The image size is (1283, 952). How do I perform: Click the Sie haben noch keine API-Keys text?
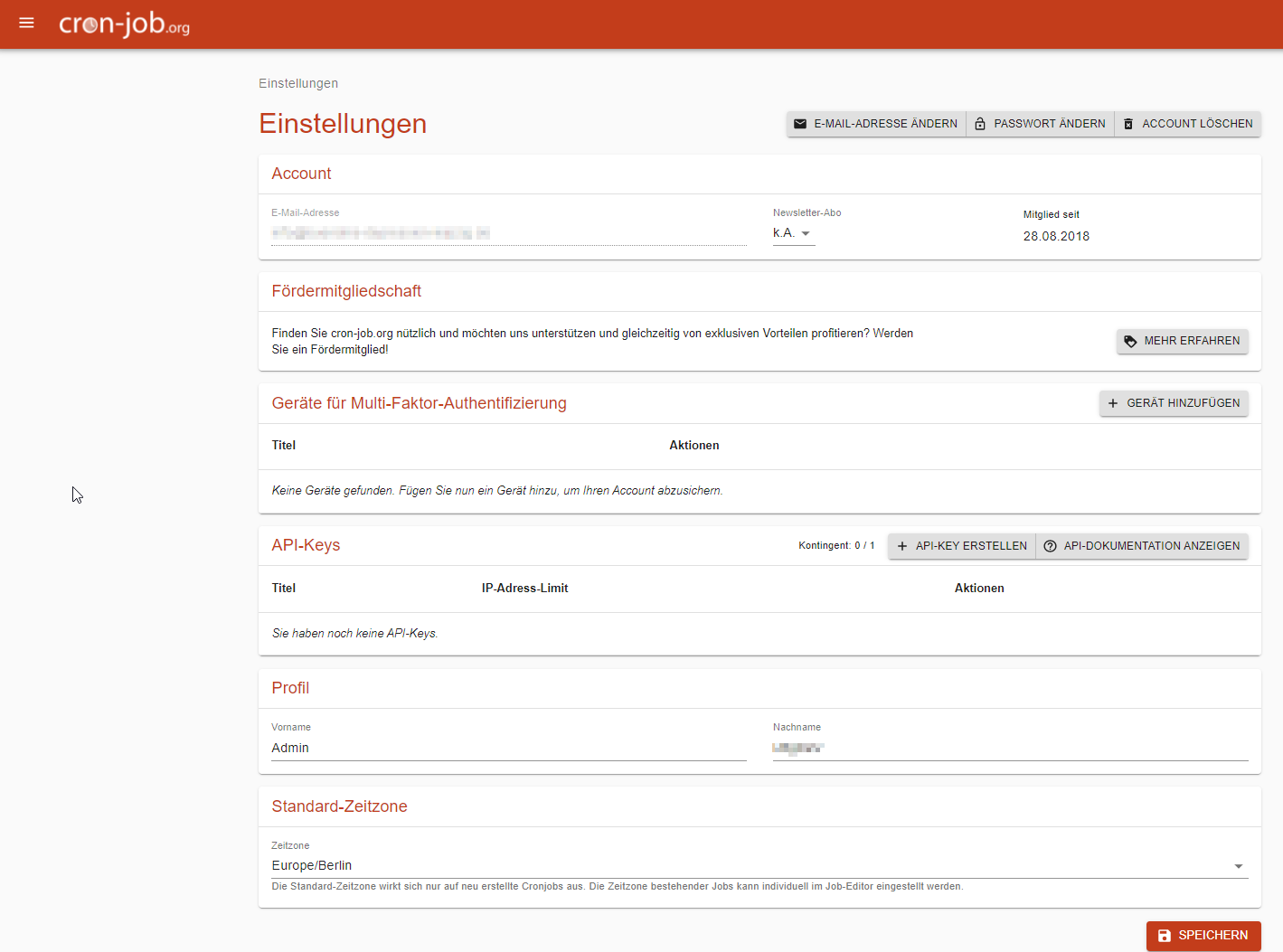(355, 634)
